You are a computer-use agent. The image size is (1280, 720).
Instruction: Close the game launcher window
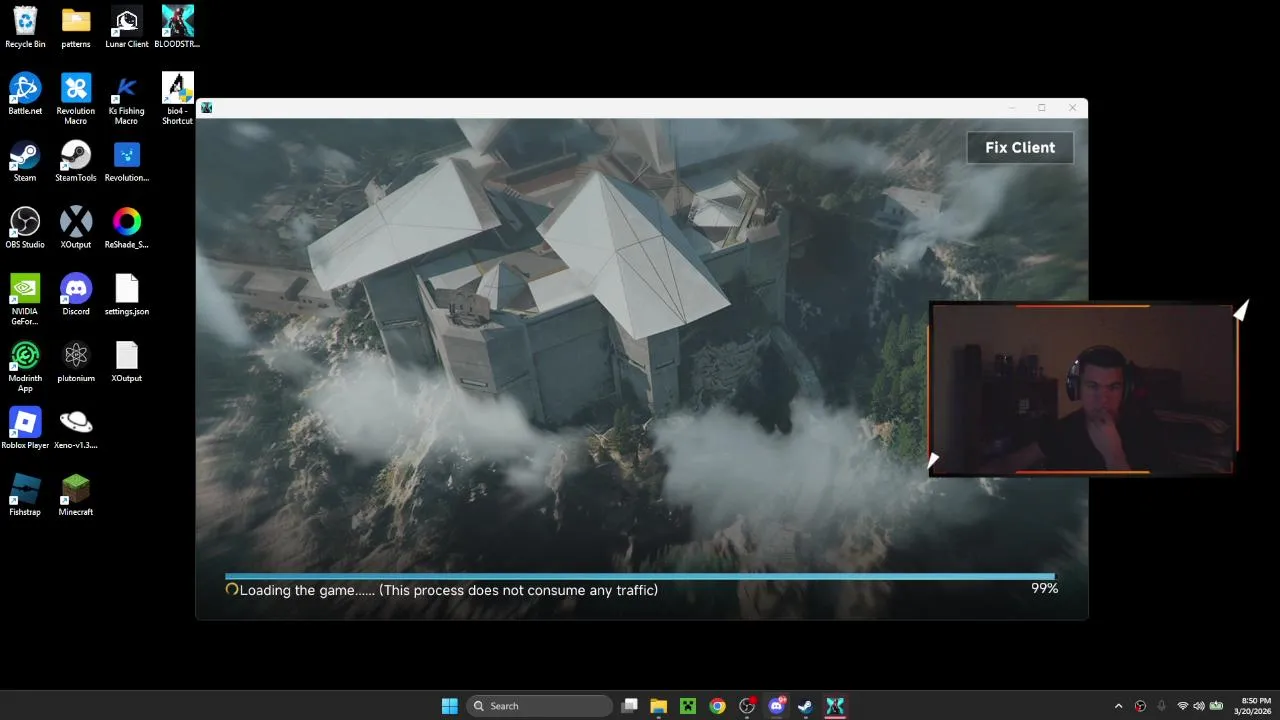[1072, 108]
